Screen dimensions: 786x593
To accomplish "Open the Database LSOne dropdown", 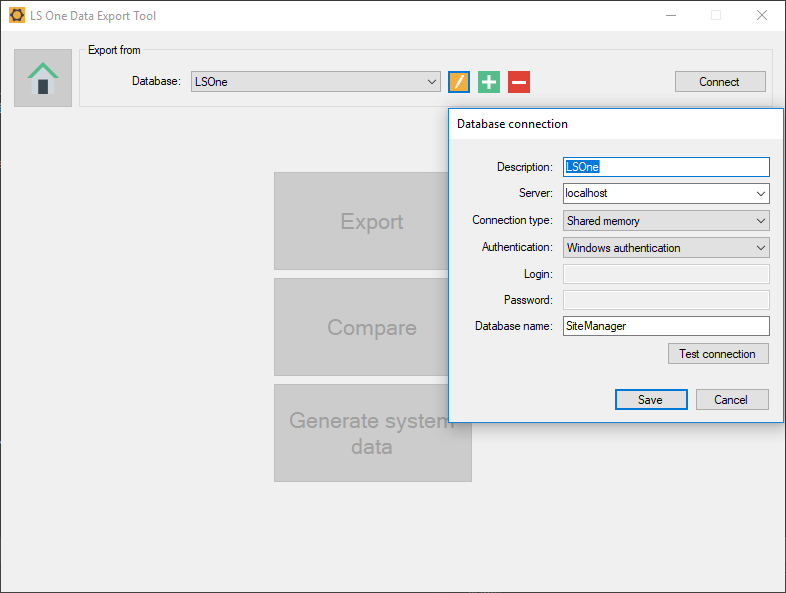I will tap(316, 81).
